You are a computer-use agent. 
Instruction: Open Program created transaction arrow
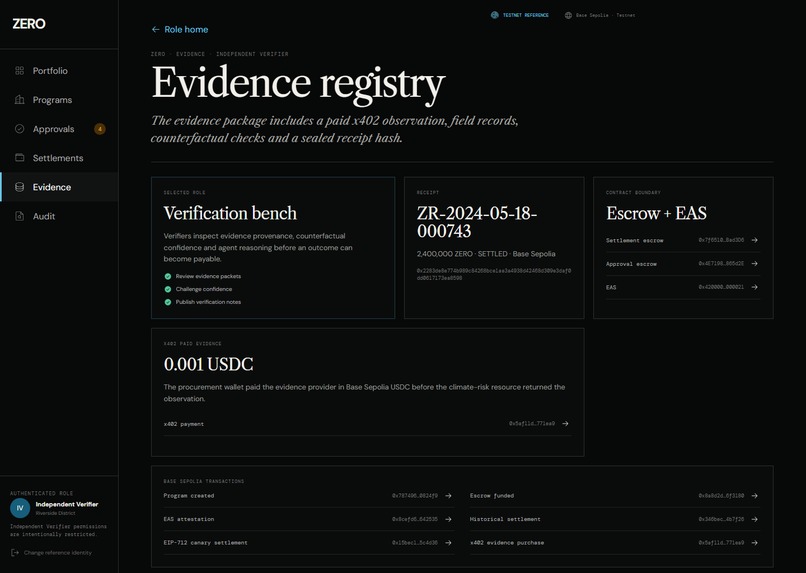coord(448,496)
